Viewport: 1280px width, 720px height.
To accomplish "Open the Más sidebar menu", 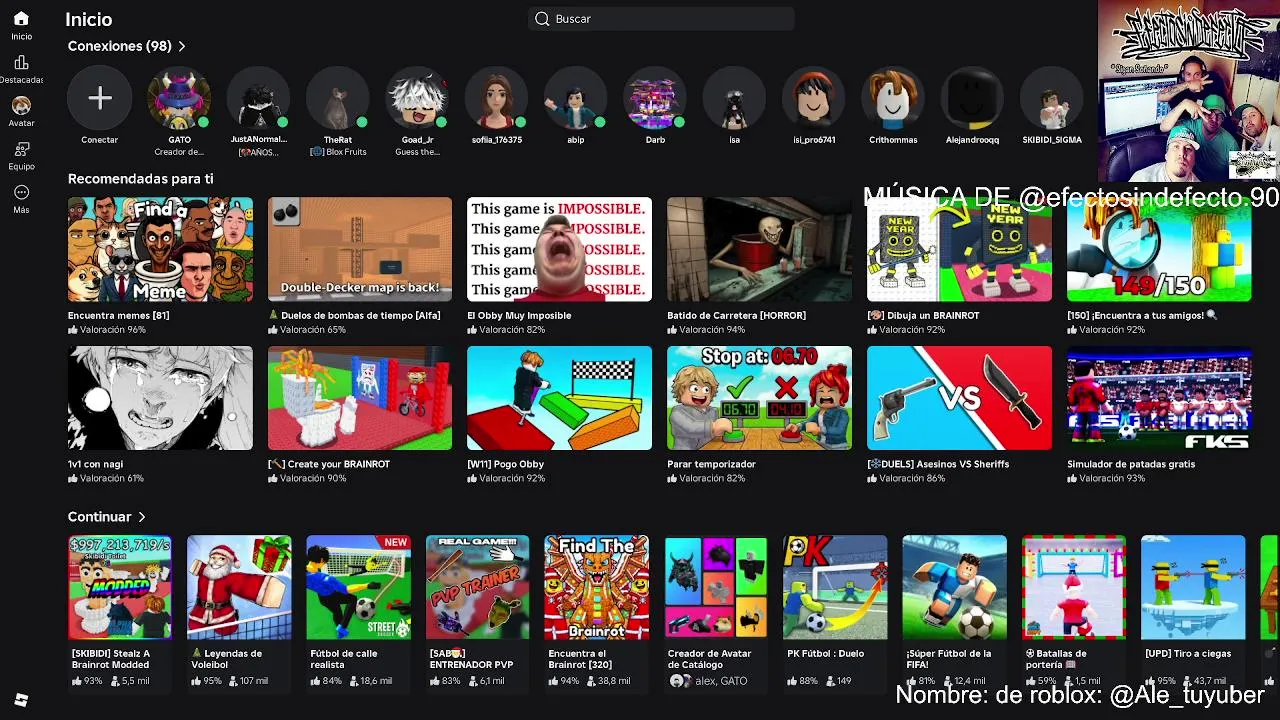I will point(21,192).
